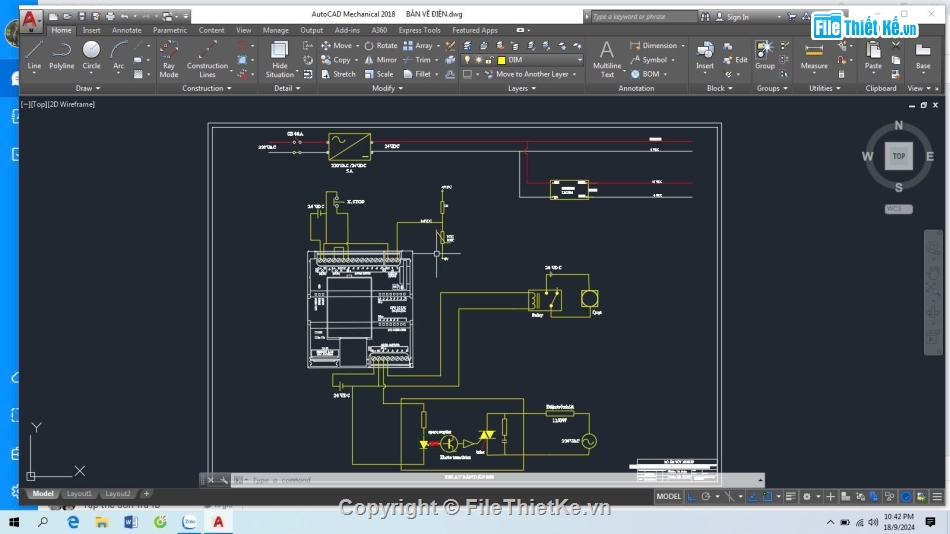Screen dimensions: 950x534
Task: Click the Insert block tool
Action: [705, 55]
